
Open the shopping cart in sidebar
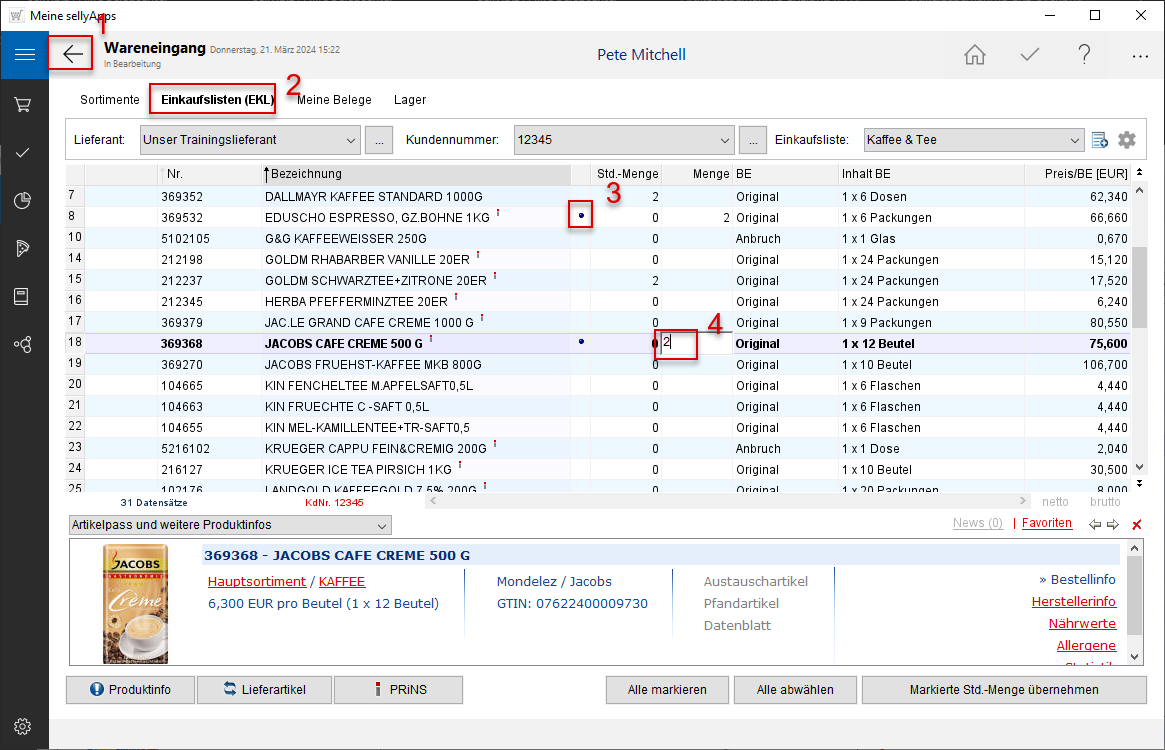[x=24, y=104]
